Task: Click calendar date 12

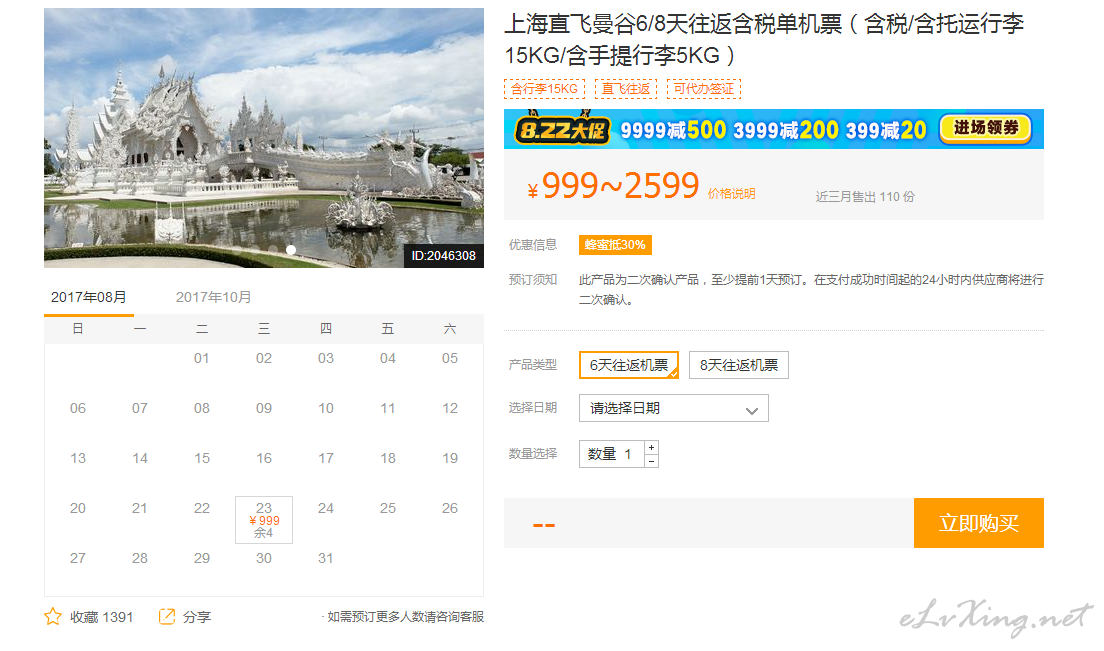Action: pyautogui.click(x=450, y=408)
